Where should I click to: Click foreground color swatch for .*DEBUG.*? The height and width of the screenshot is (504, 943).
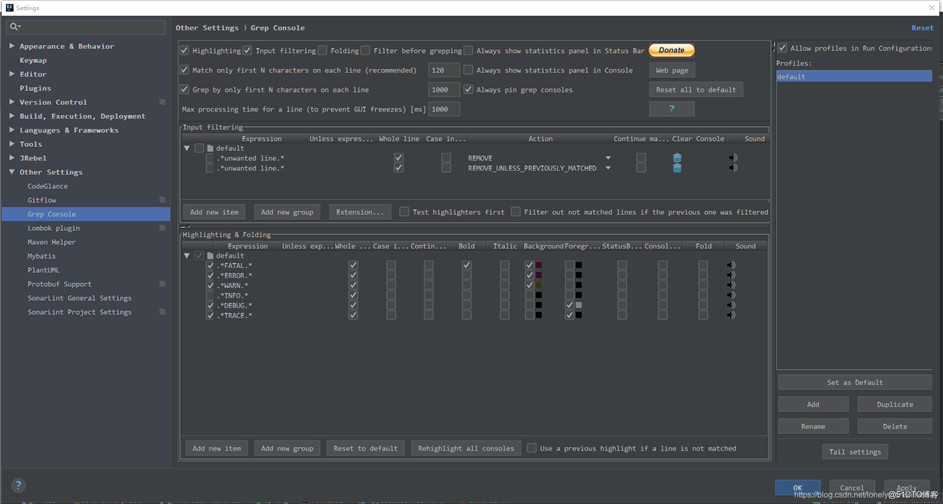click(x=579, y=305)
